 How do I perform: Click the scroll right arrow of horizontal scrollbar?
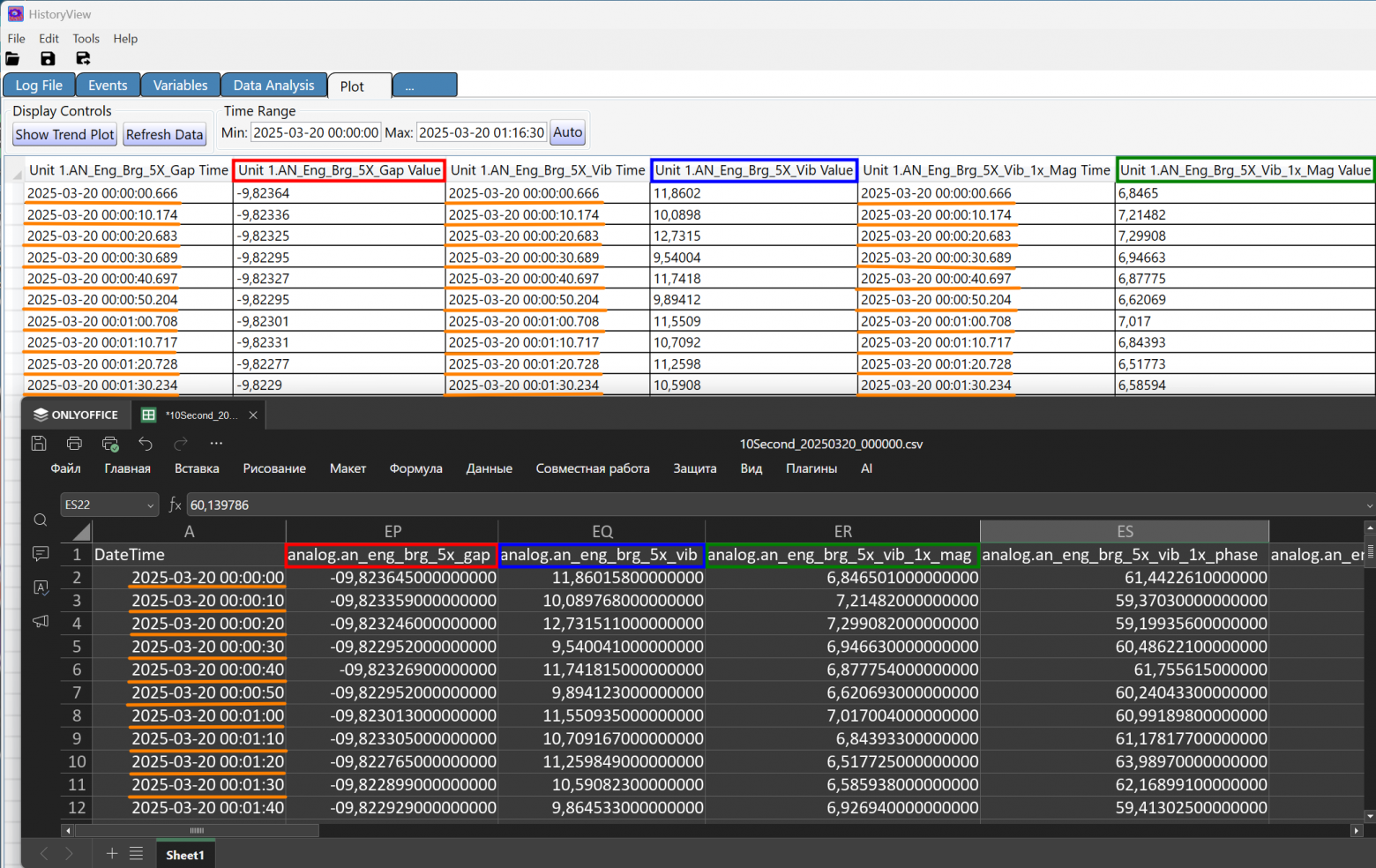1357,831
